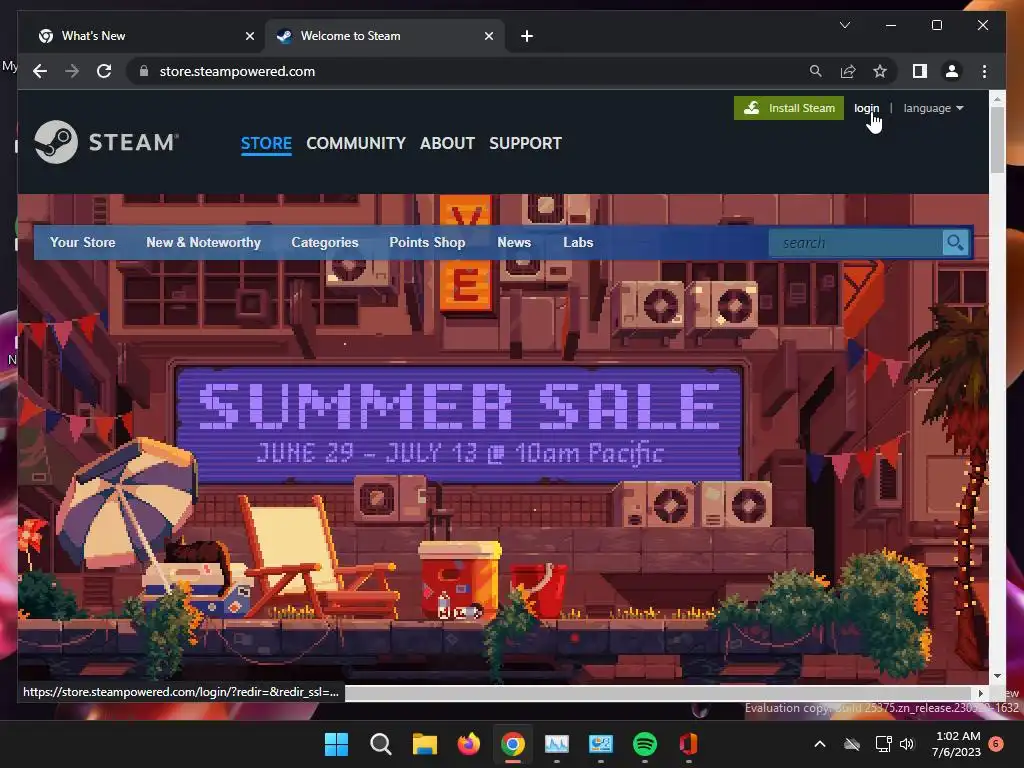Open the SUPPORT page

pos(525,143)
